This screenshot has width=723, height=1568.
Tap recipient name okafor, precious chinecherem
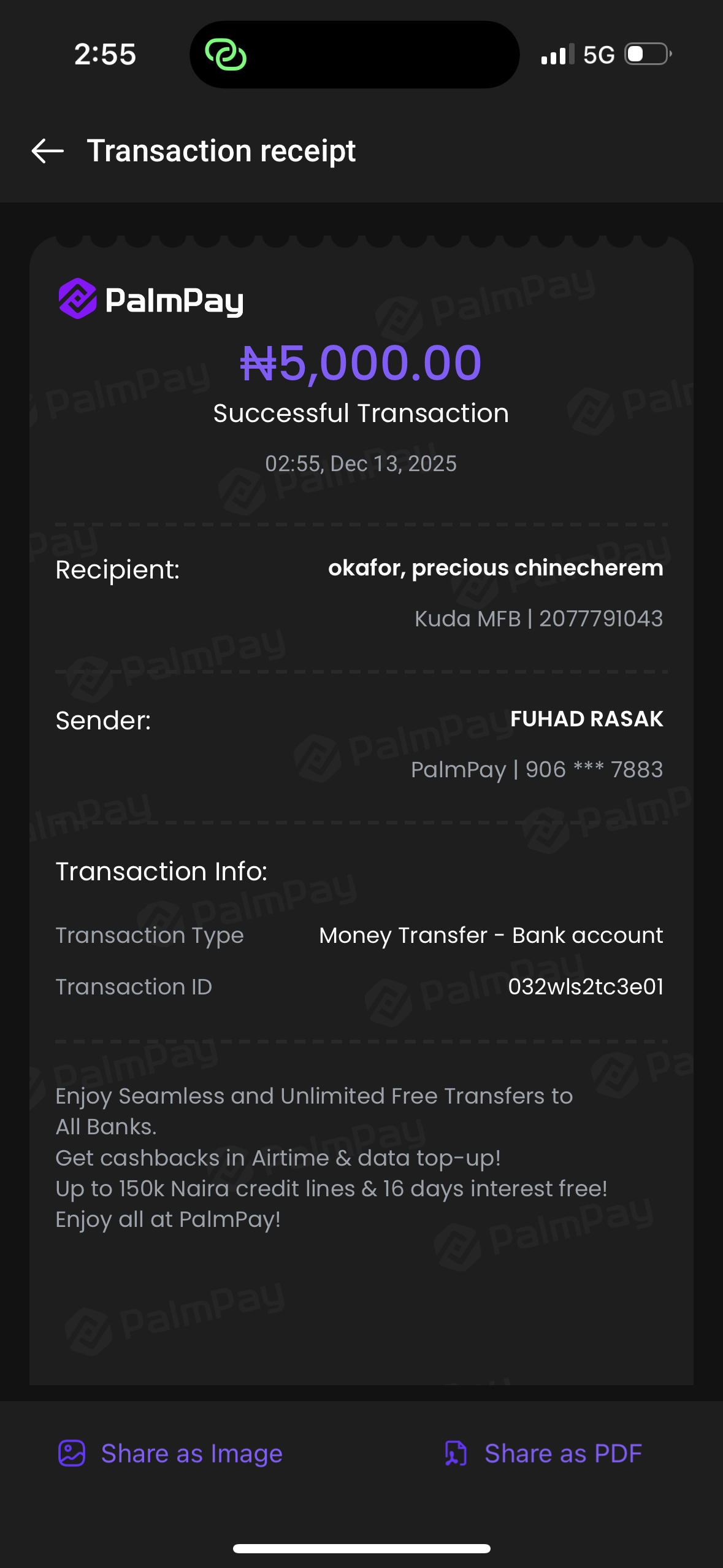point(495,568)
